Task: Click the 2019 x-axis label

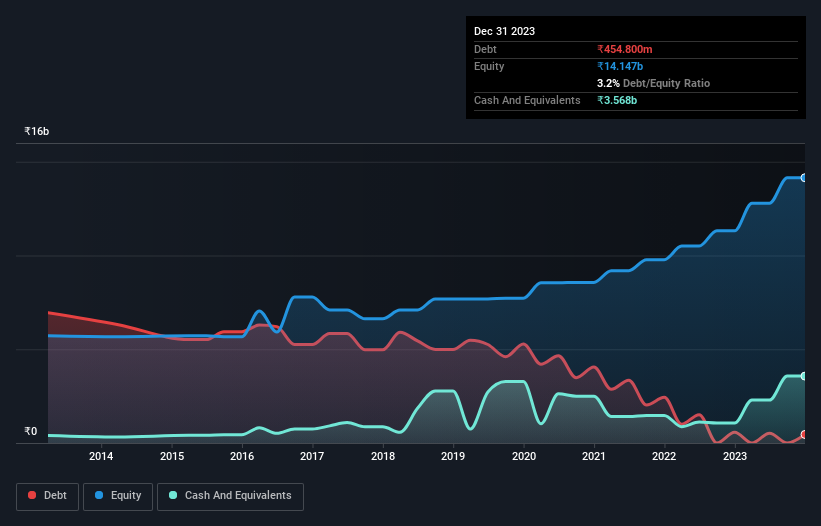Action: (x=453, y=456)
